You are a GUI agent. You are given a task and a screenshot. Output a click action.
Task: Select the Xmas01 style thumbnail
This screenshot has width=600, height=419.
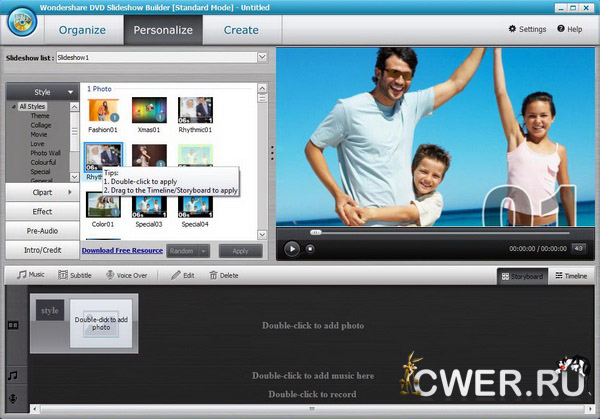click(x=149, y=111)
